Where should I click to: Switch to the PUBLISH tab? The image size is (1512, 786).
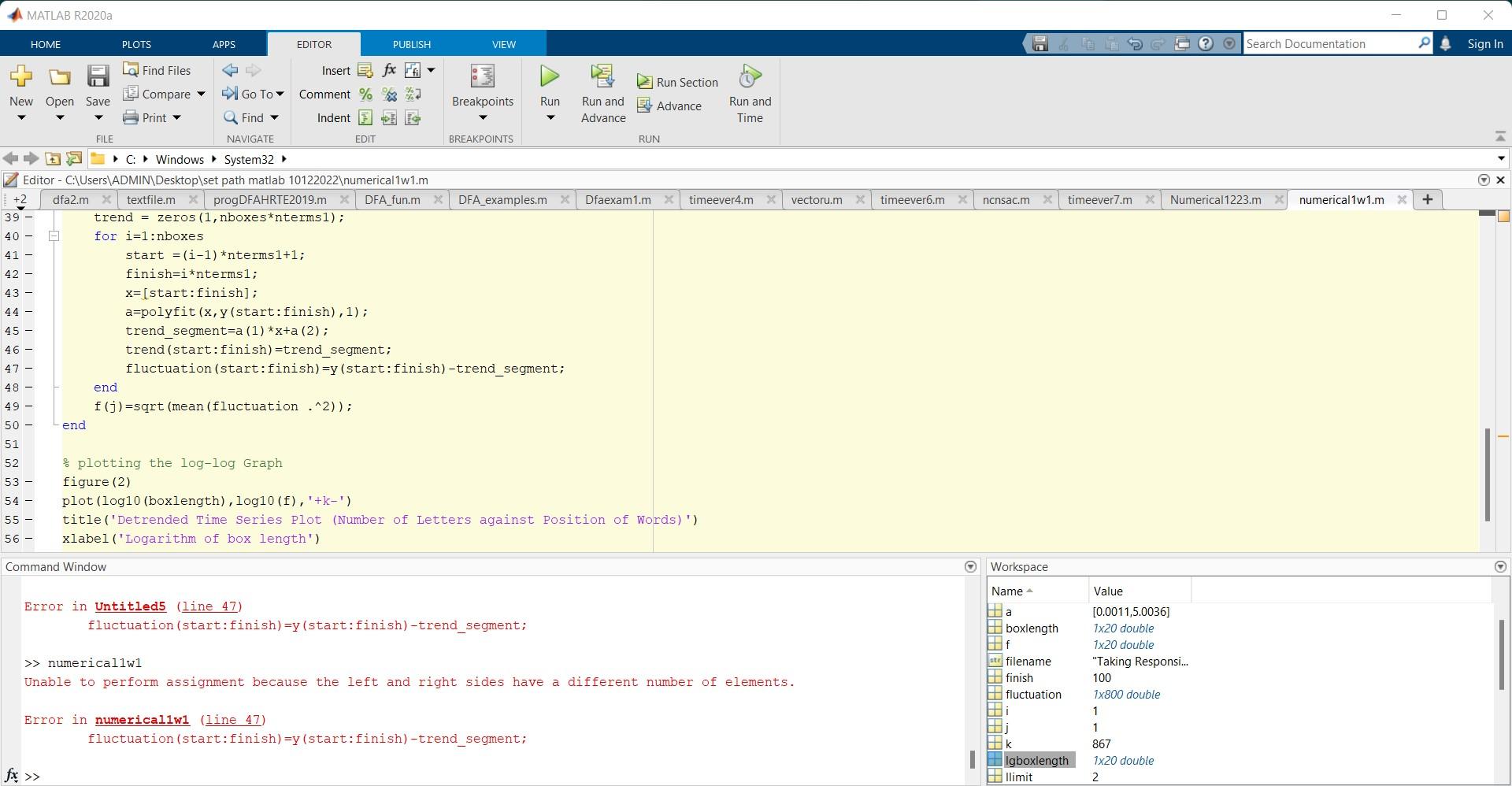click(410, 43)
